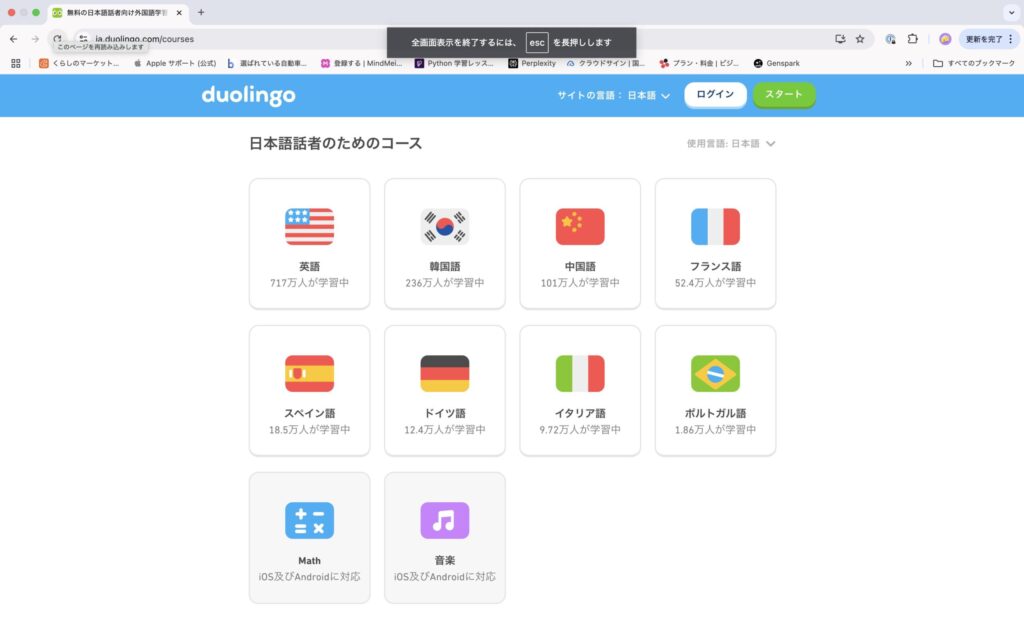This screenshot has width=1024, height=640.
Task: Open the 音楽 music note icon
Action: click(444, 520)
